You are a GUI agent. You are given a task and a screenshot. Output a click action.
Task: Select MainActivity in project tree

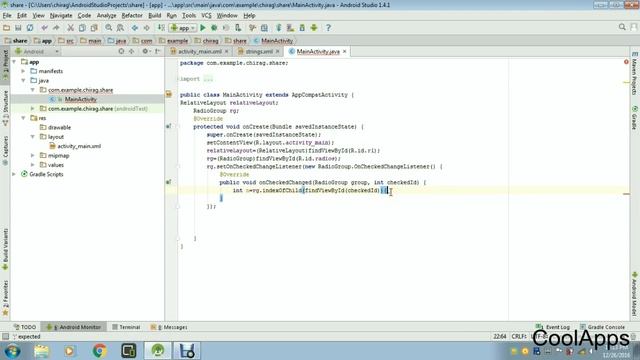click(x=80, y=99)
